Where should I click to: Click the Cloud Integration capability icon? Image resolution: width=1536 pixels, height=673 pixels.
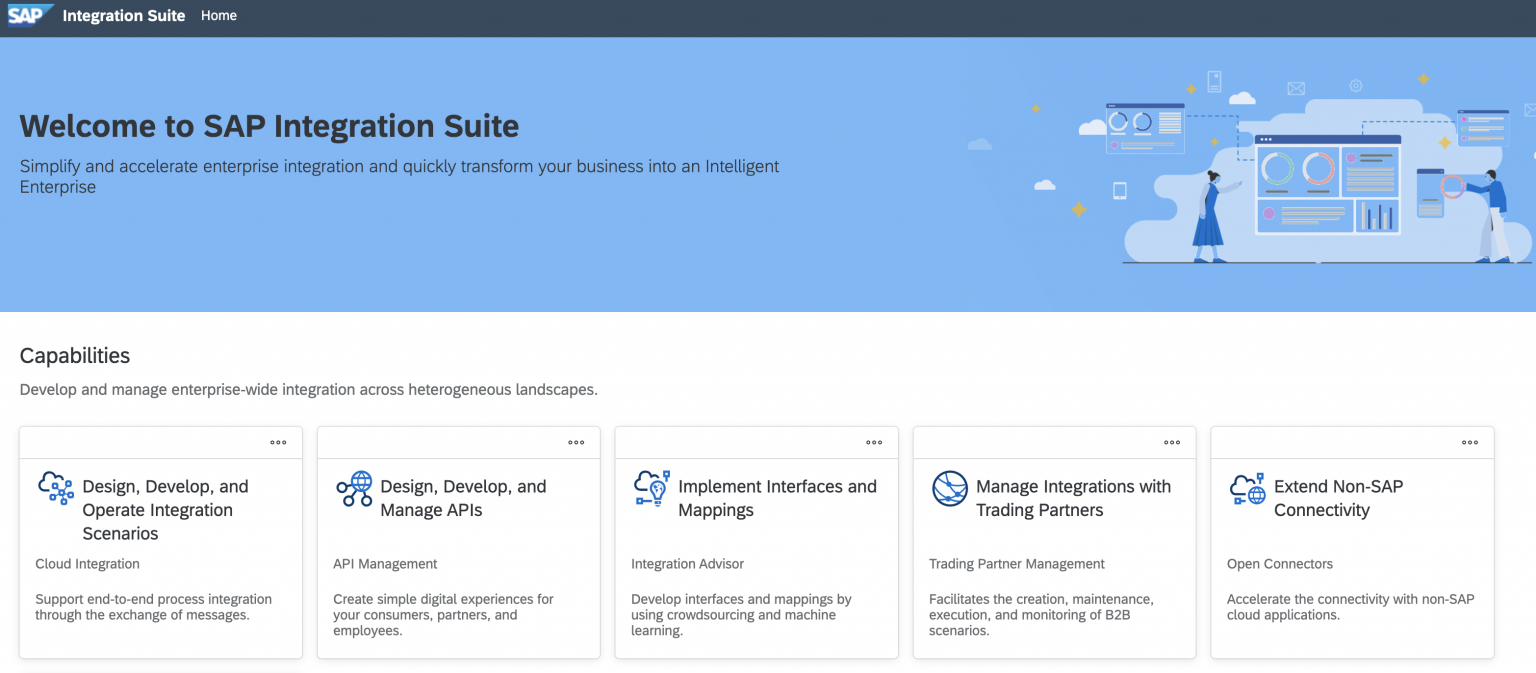(56, 489)
